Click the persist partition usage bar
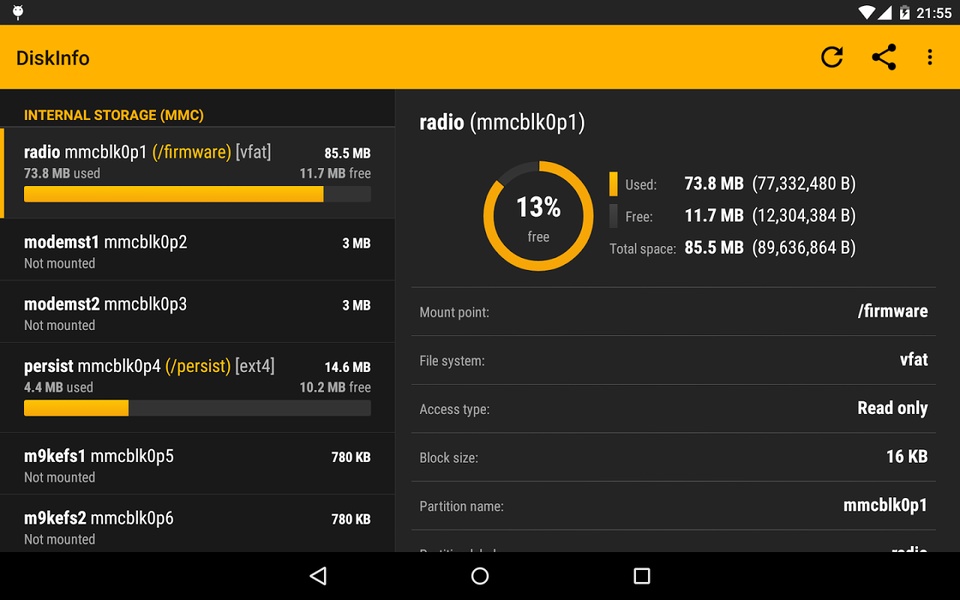Image resolution: width=960 pixels, height=600 pixels. [x=197, y=408]
